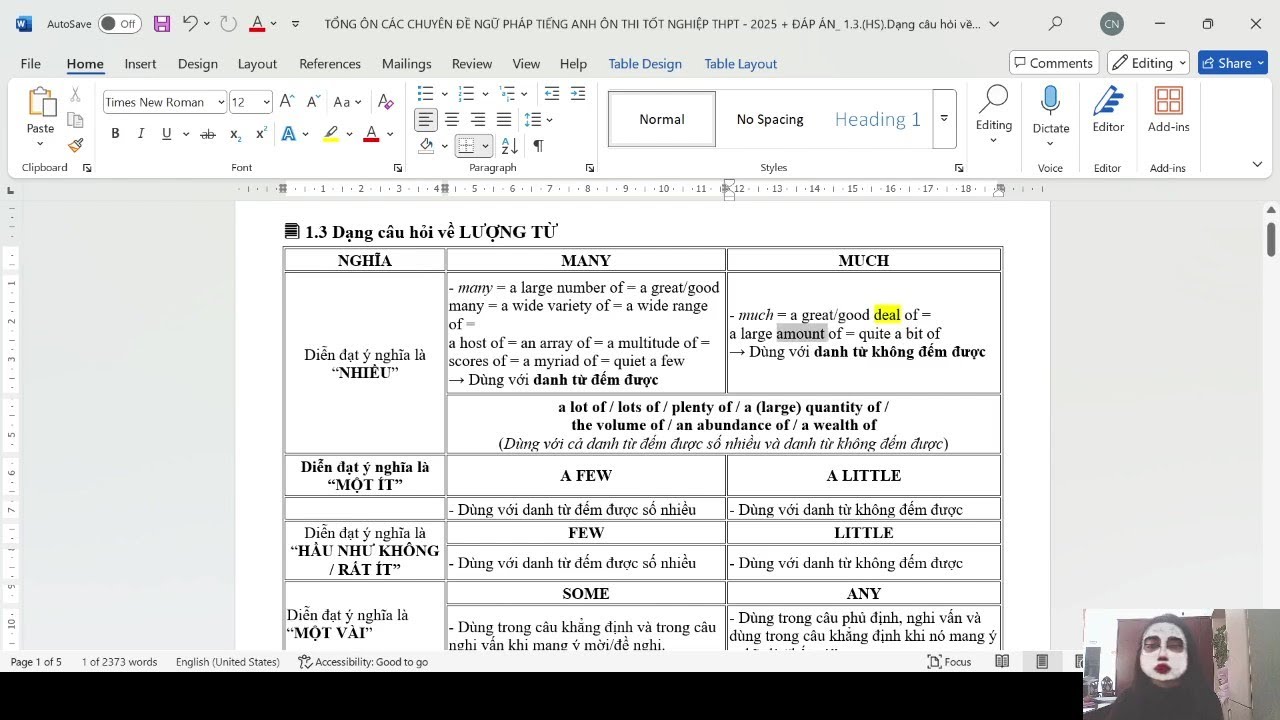This screenshot has height=720, width=1280.
Task: Expand the Numbering list dropdown arrow
Action: [x=484, y=94]
